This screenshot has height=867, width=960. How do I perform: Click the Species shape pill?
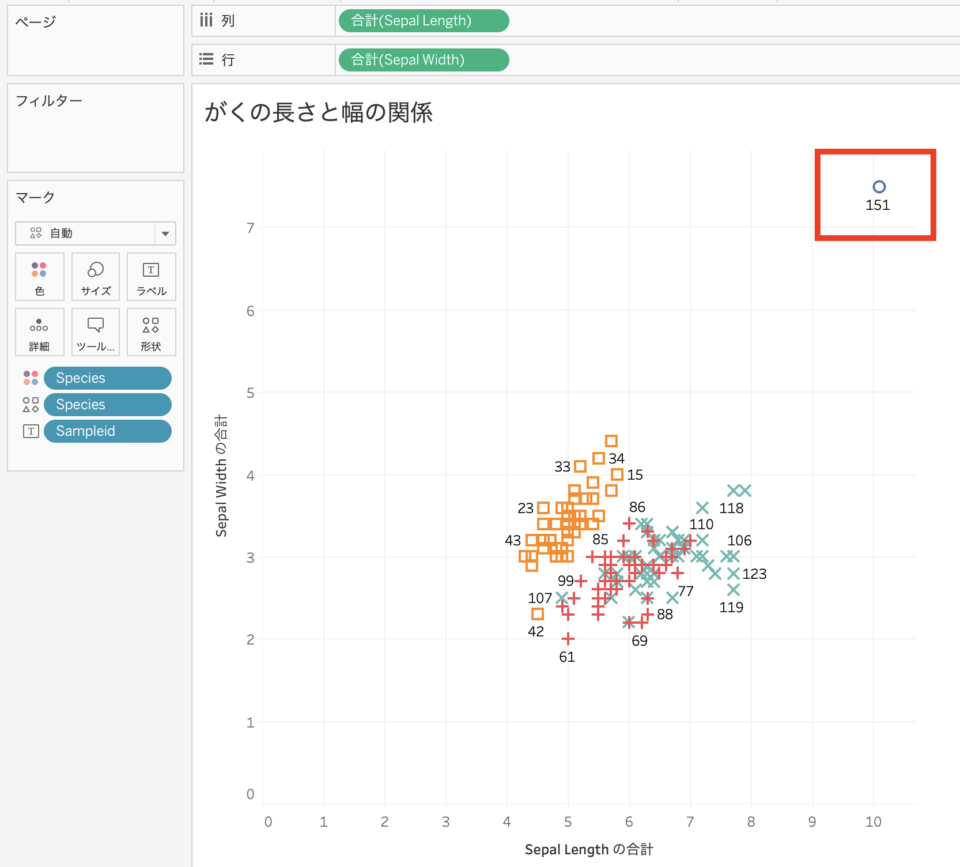(107, 404)
